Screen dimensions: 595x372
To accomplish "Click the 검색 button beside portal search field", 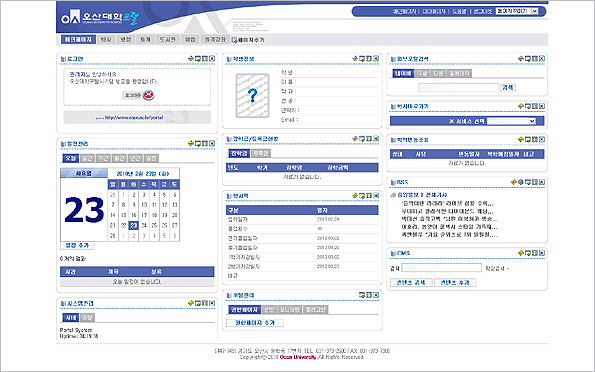I will coord(508,88).
